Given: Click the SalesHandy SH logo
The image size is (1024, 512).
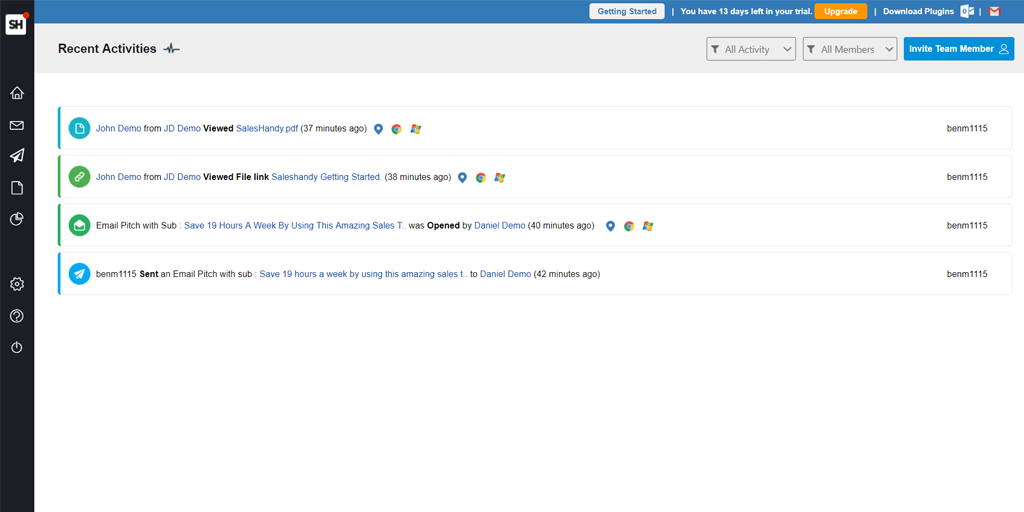Looking at the screenshot, I should tap(16, 24).
